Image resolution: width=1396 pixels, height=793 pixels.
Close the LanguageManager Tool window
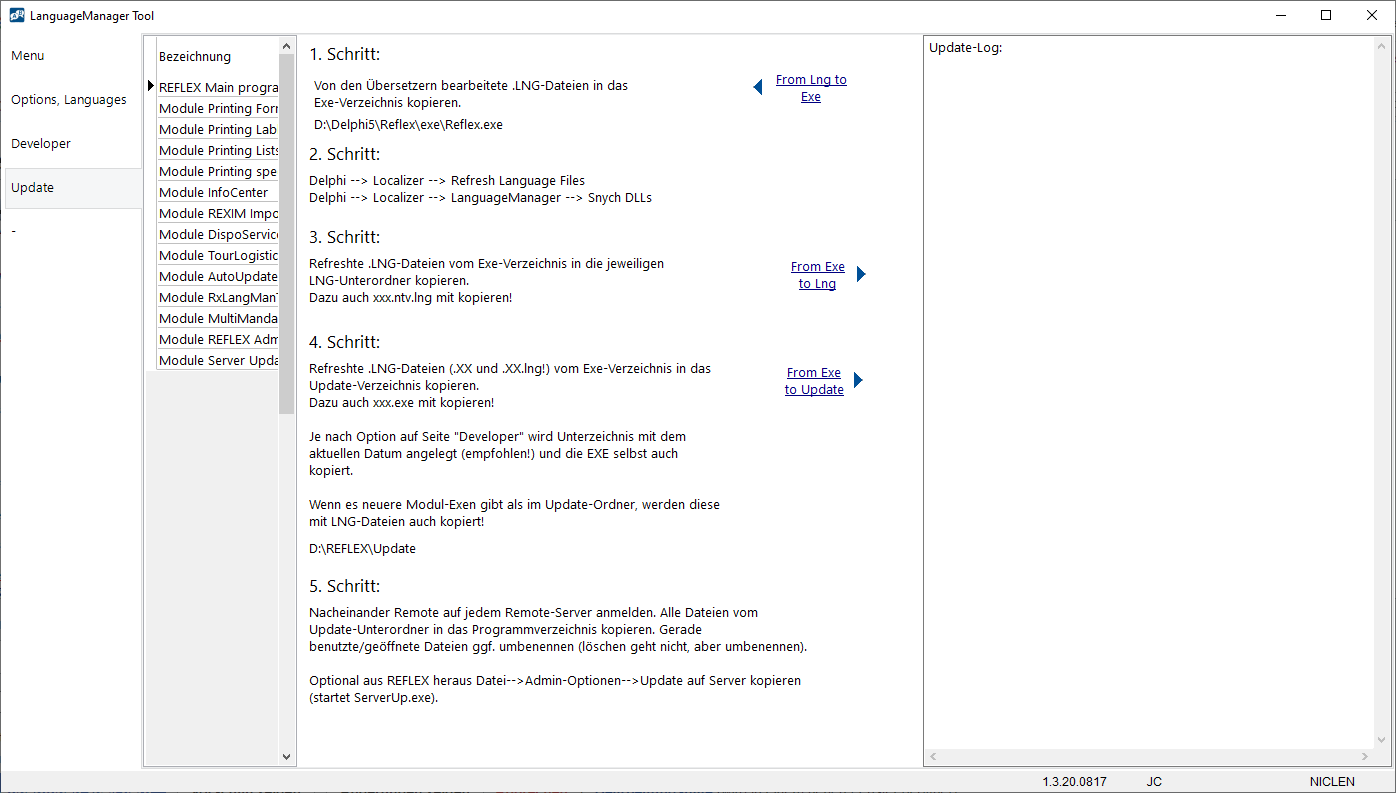point(1372,15)
